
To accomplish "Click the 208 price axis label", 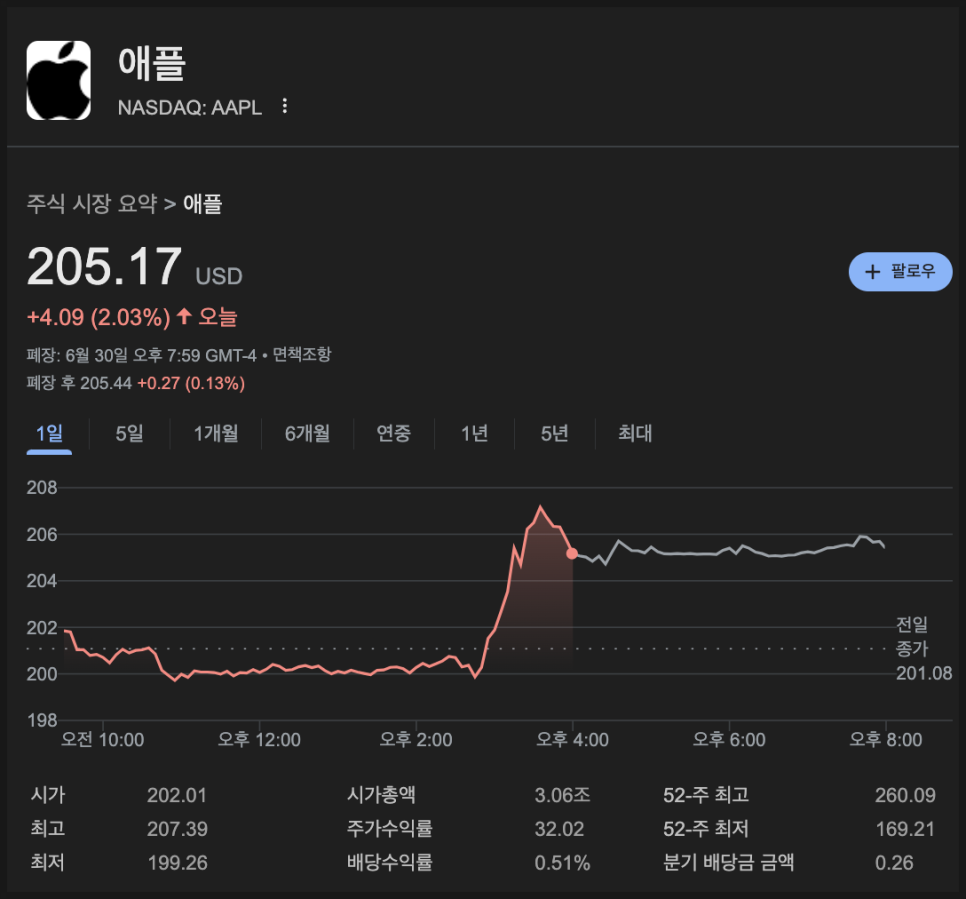I will tap(42, 487).
